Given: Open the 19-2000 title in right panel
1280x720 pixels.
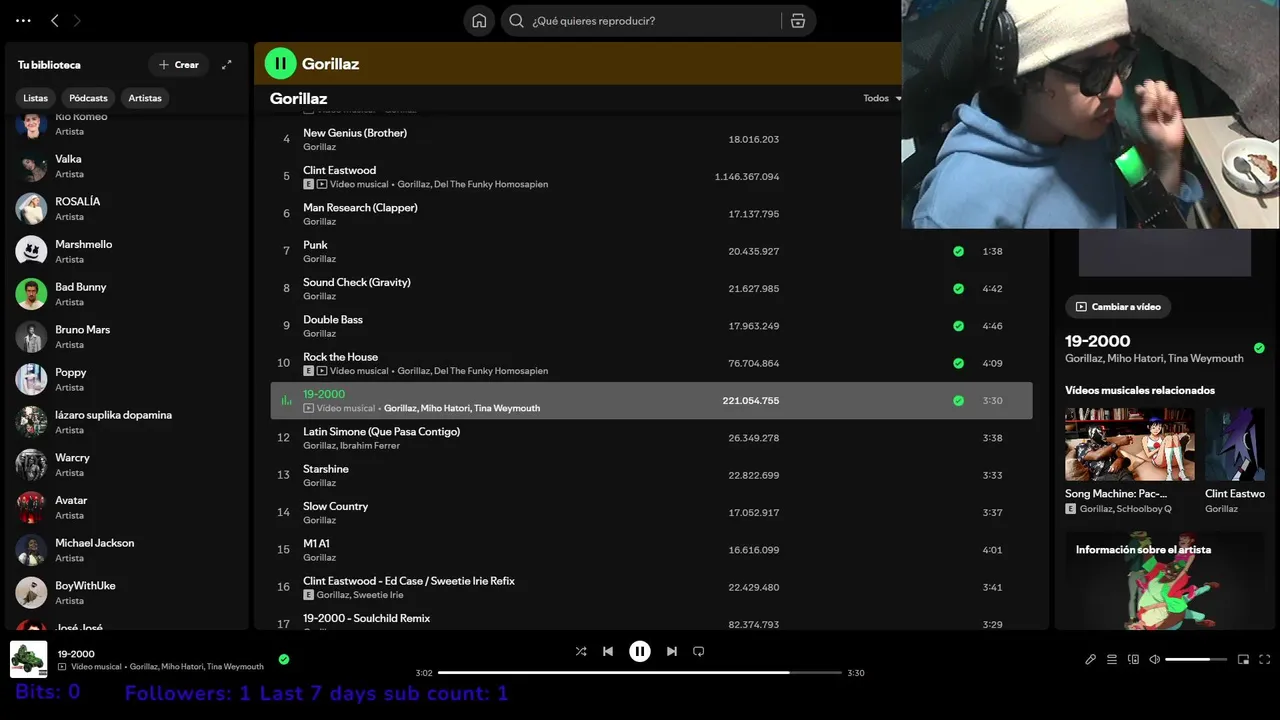Looking at the screenshot, I should pos(1098,341).
